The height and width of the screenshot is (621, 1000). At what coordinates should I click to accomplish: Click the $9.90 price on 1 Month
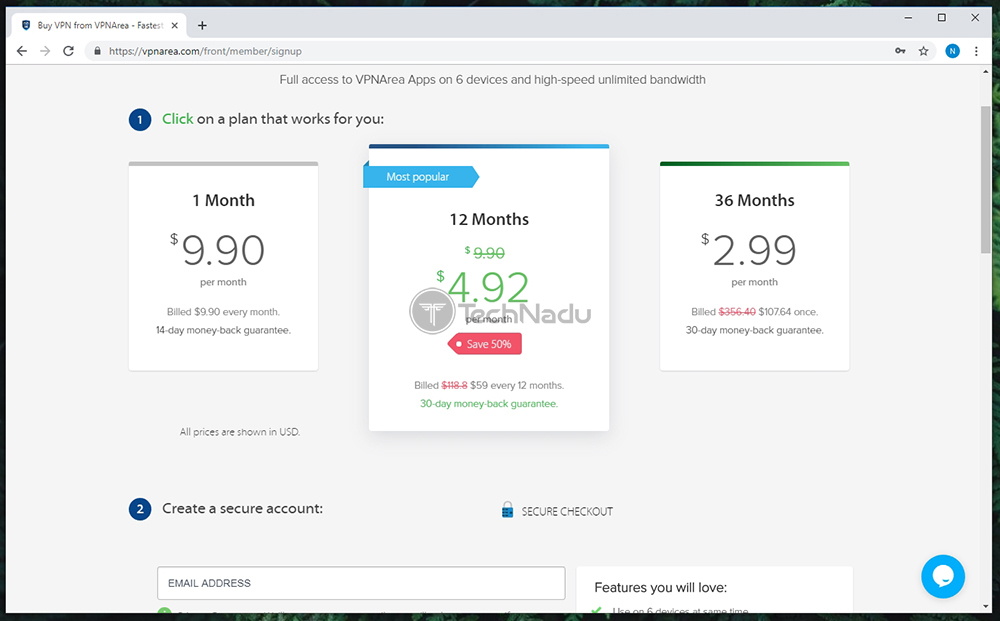[x=217, y=249]
